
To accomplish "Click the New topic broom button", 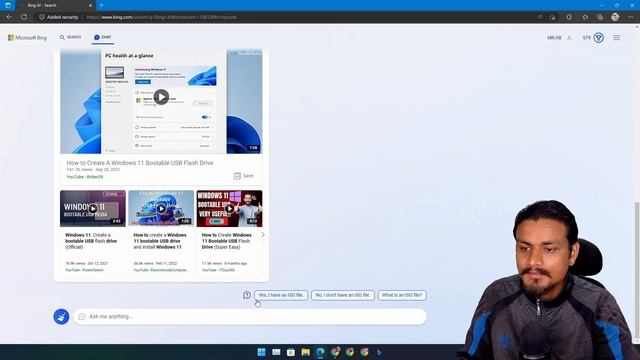I will click(61, 317).
